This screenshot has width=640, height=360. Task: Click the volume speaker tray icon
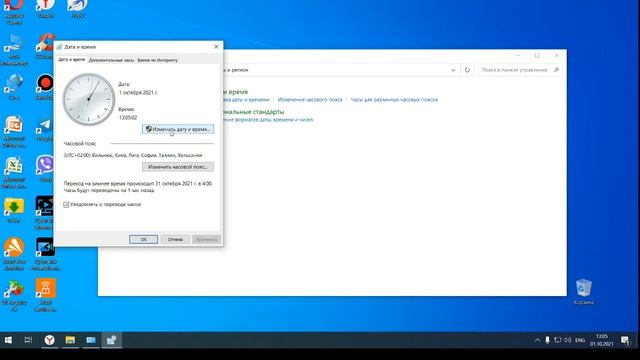point(567,340)
